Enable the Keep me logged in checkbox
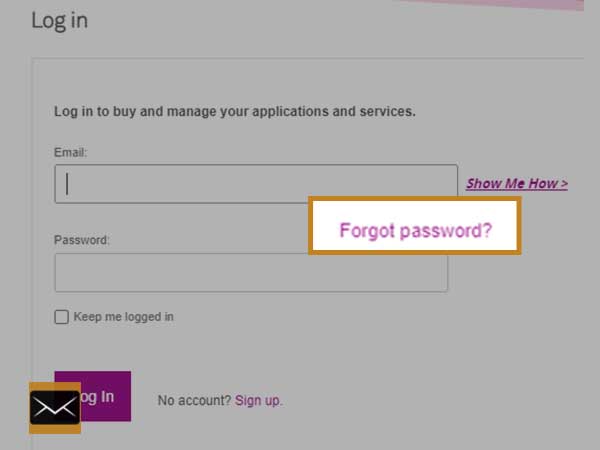This screenshot has height=450, width=600. coord(62,317)
